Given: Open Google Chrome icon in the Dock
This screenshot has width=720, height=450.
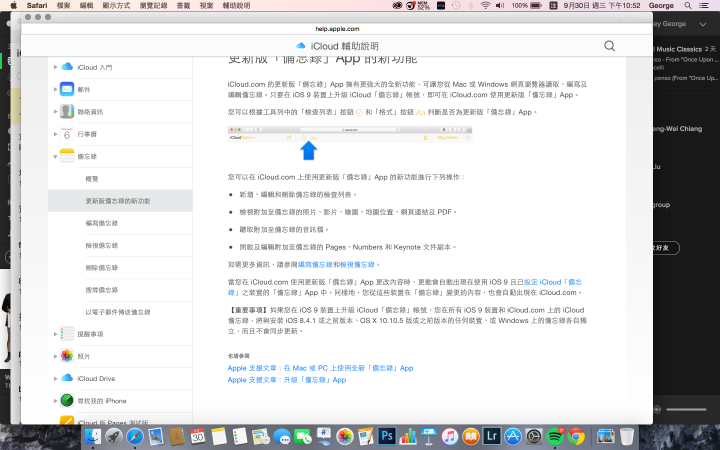Looking at the screenshot, I should (x=576, y=436).
